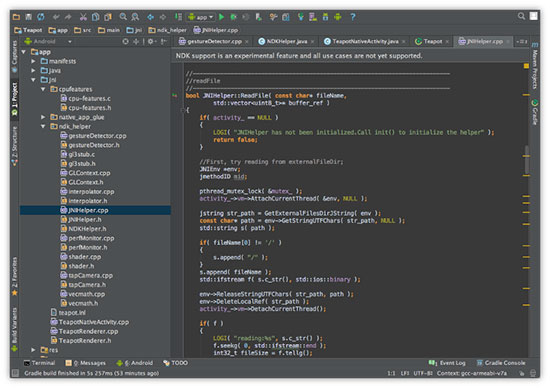Switch to TeapotNativeActivity.java tab

[364, 41]
